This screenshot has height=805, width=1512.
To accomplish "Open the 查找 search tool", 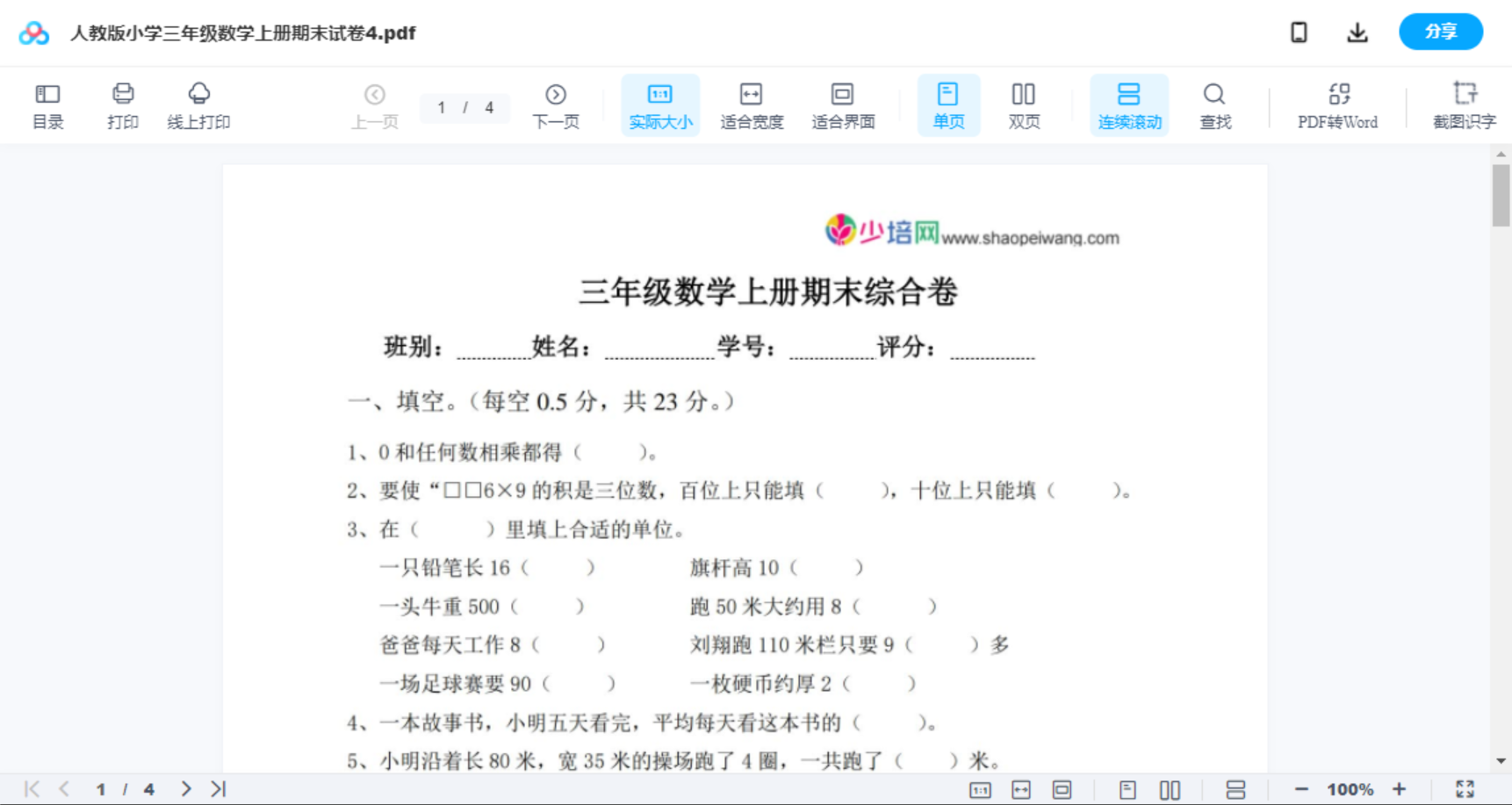I will click(x=1214, y=104).
